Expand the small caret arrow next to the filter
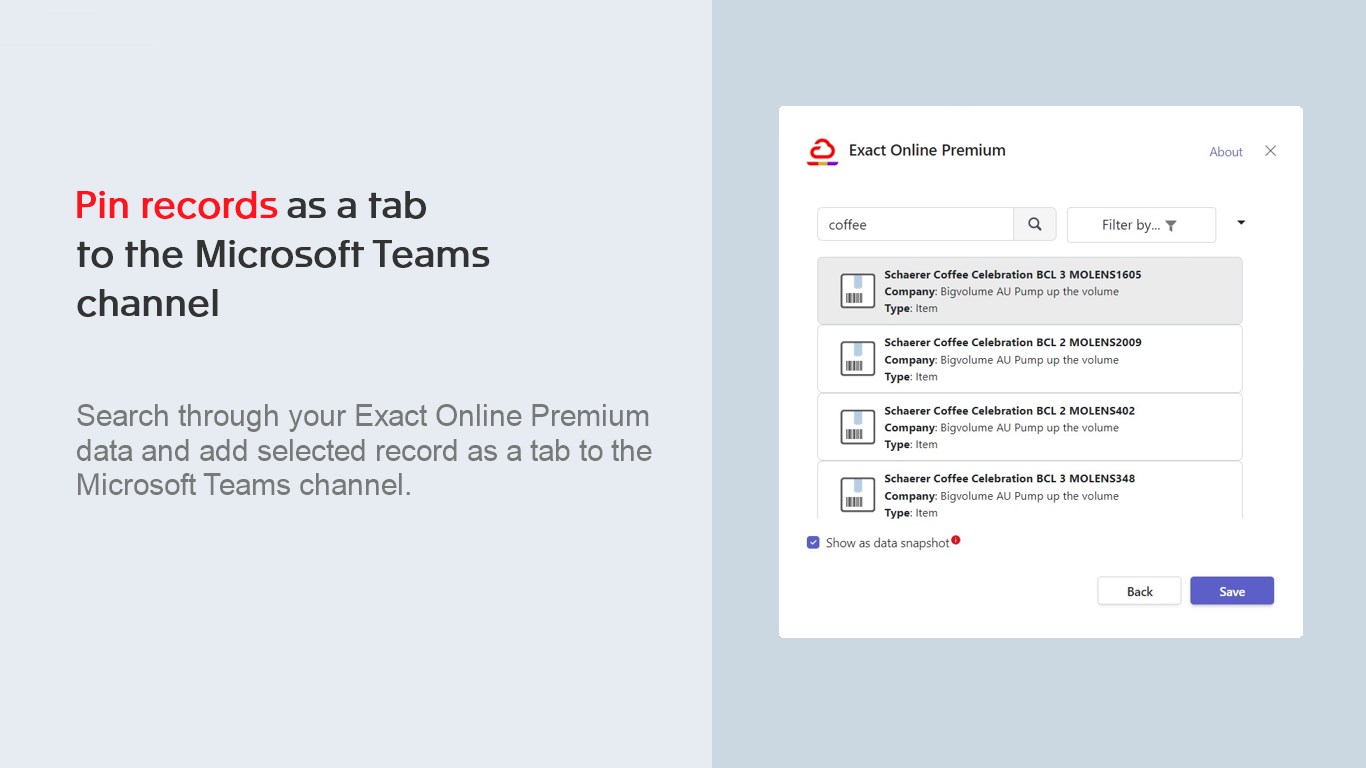This screenshot has width=1366, height=768. click(1241, 223)
